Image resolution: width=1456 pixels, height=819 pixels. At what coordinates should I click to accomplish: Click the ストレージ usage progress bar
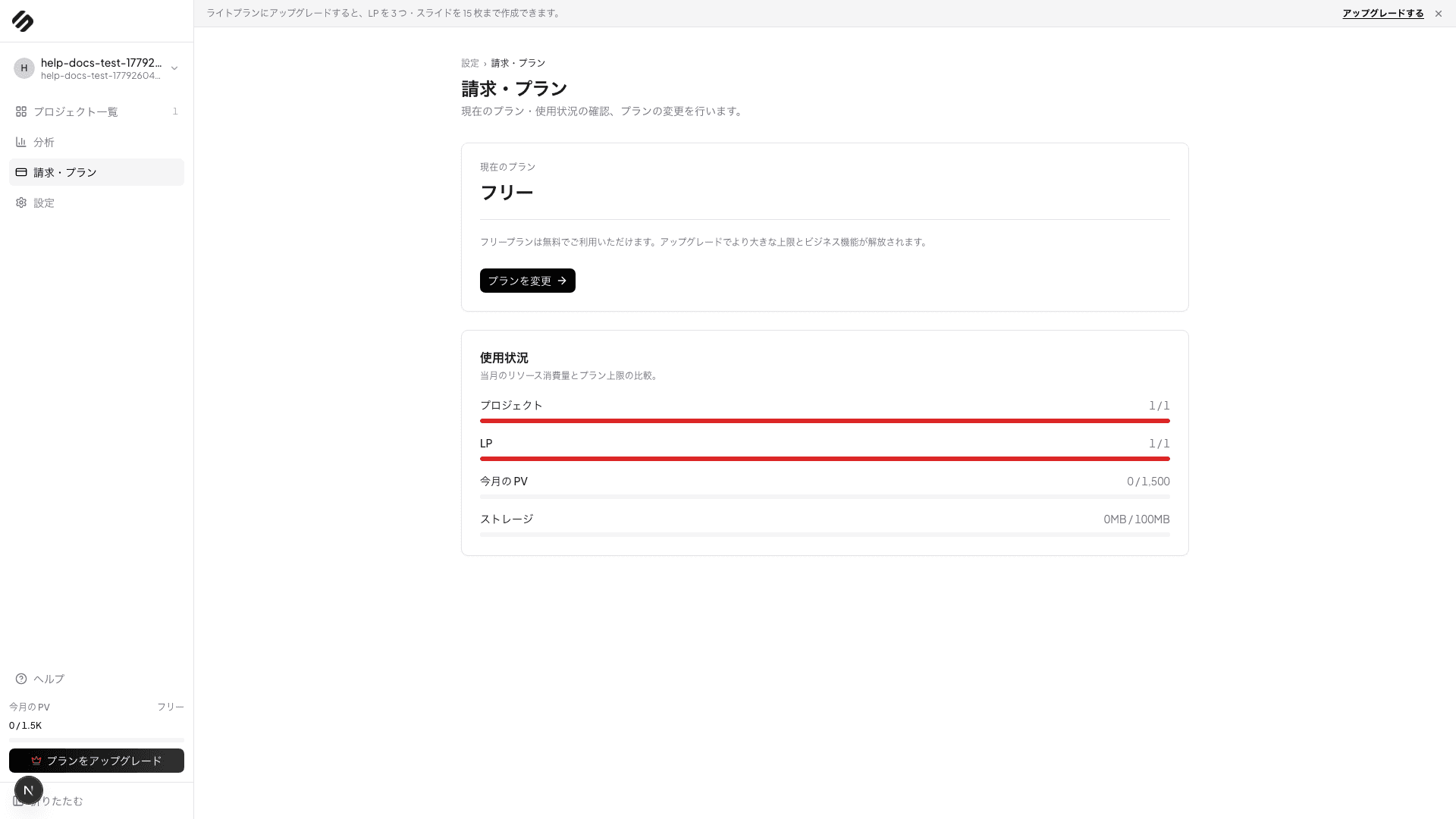coord(824,535)
